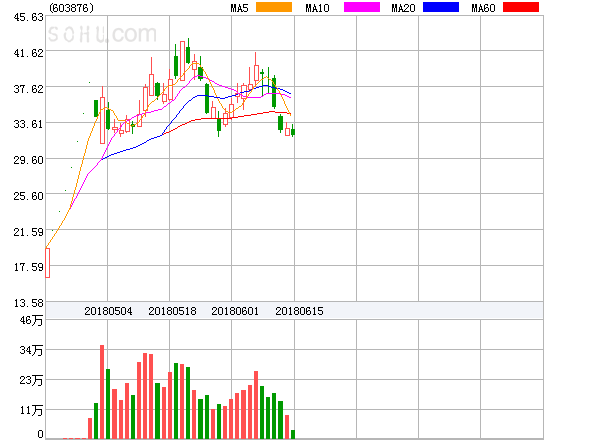This screenshot has height=440, width=600.
Task: Click the orange MA5 legend swatch
Action: pos(274,7)
